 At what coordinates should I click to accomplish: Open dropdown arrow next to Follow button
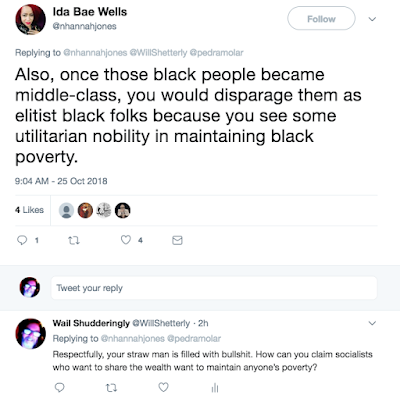372,19
